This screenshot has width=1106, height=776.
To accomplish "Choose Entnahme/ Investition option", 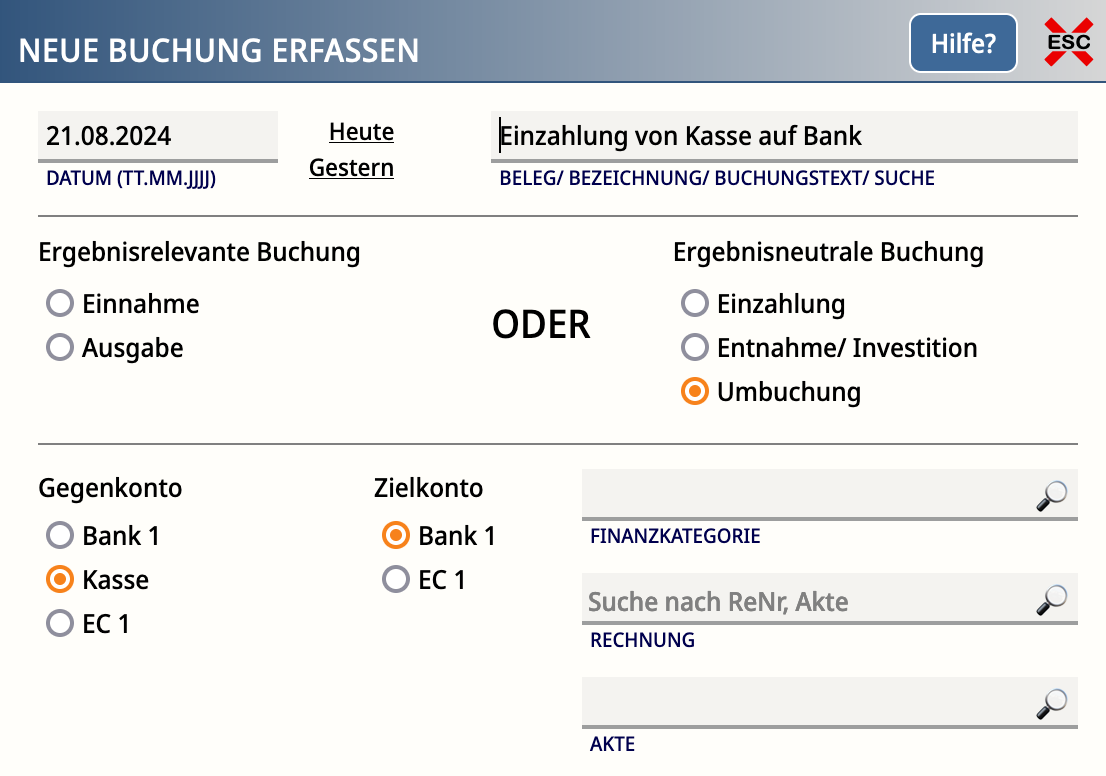I will click(x=695, y=347).
